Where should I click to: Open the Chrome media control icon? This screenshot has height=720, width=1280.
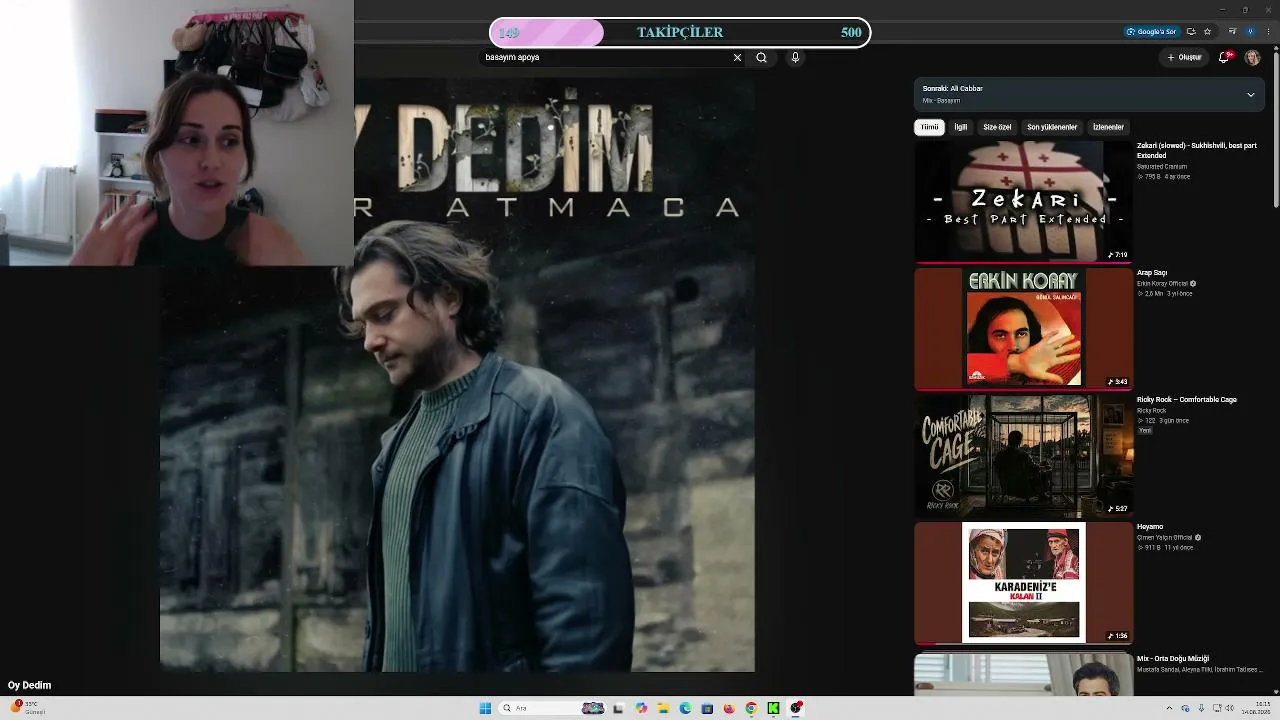(1232, 32)
